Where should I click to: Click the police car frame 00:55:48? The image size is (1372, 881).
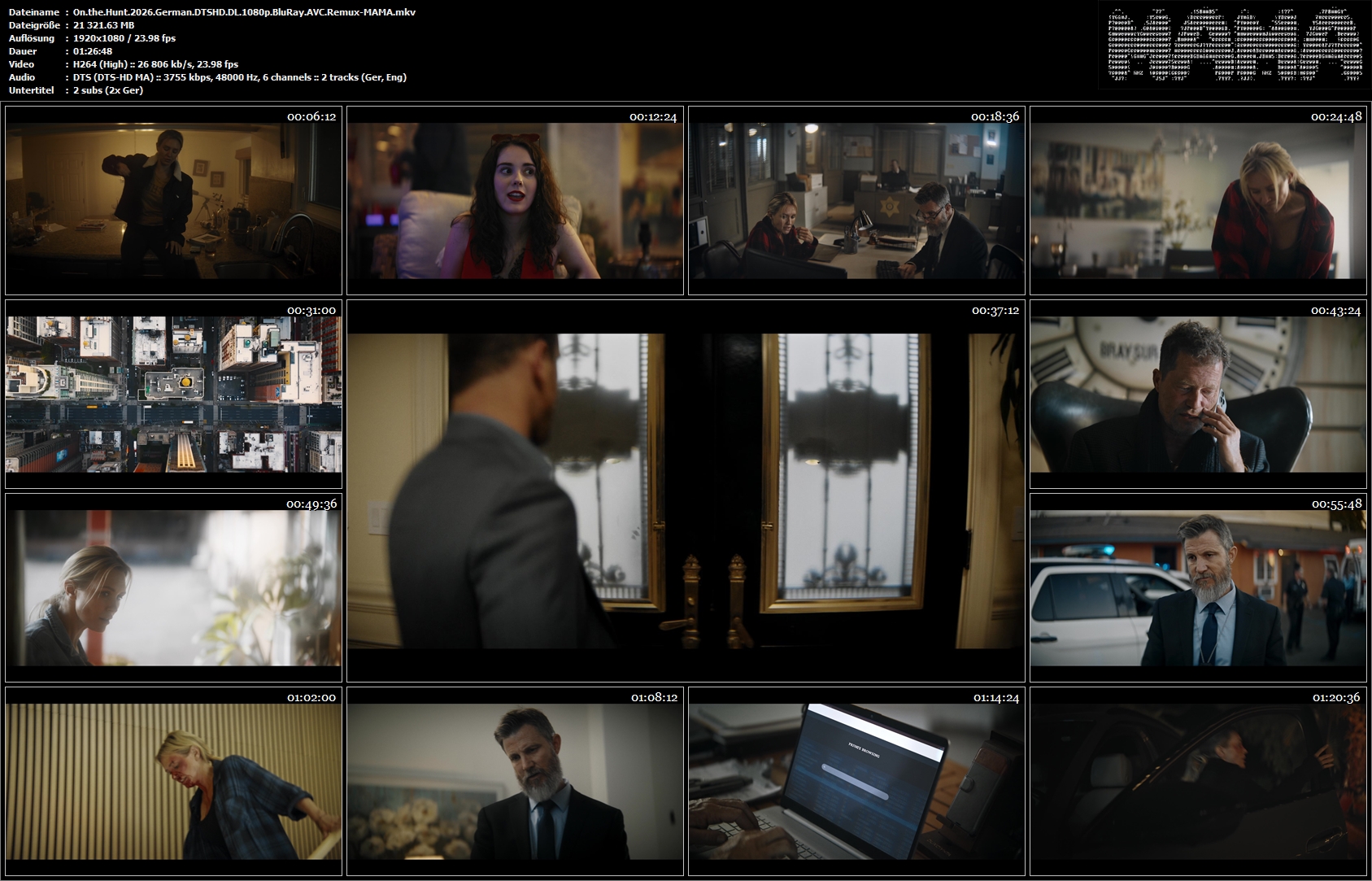tap(1198, 587)
